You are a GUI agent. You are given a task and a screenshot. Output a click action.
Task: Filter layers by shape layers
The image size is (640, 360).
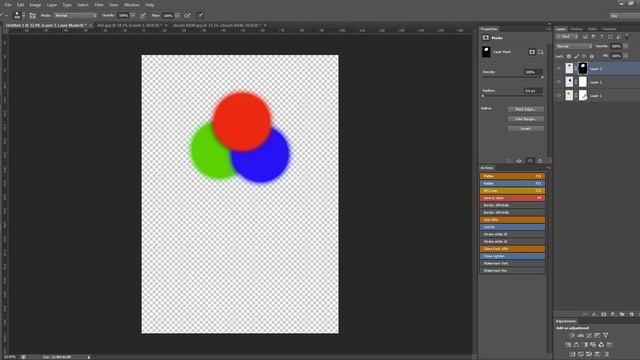click(610, 37)
